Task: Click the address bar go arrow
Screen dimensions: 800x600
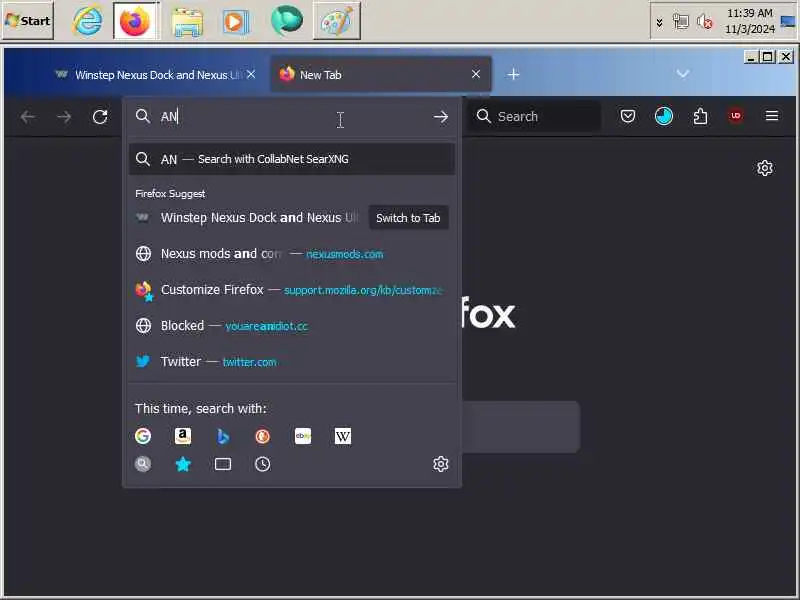Action: coord(441,117)
